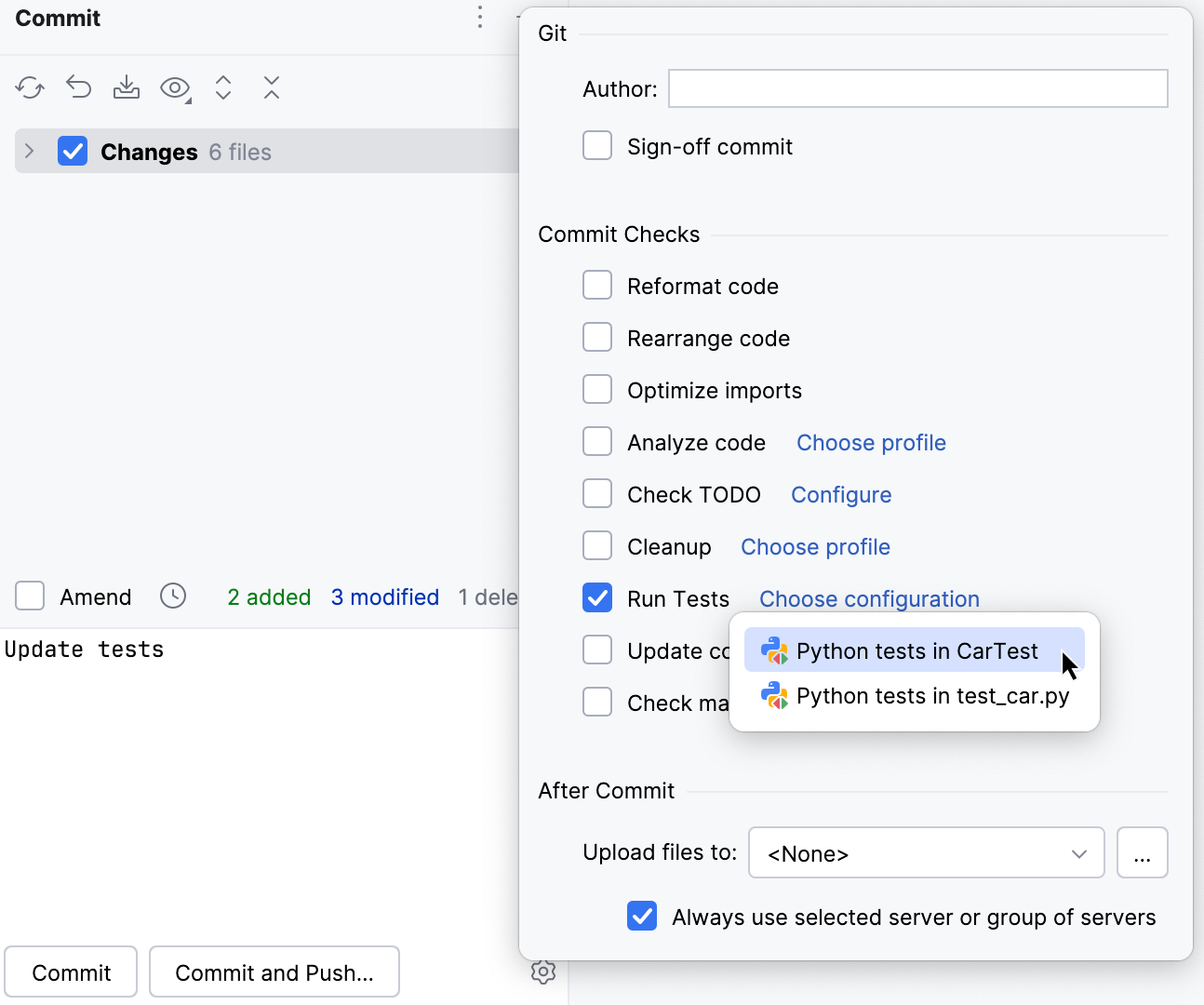Open commit options with the gear icon

point(543,971)
